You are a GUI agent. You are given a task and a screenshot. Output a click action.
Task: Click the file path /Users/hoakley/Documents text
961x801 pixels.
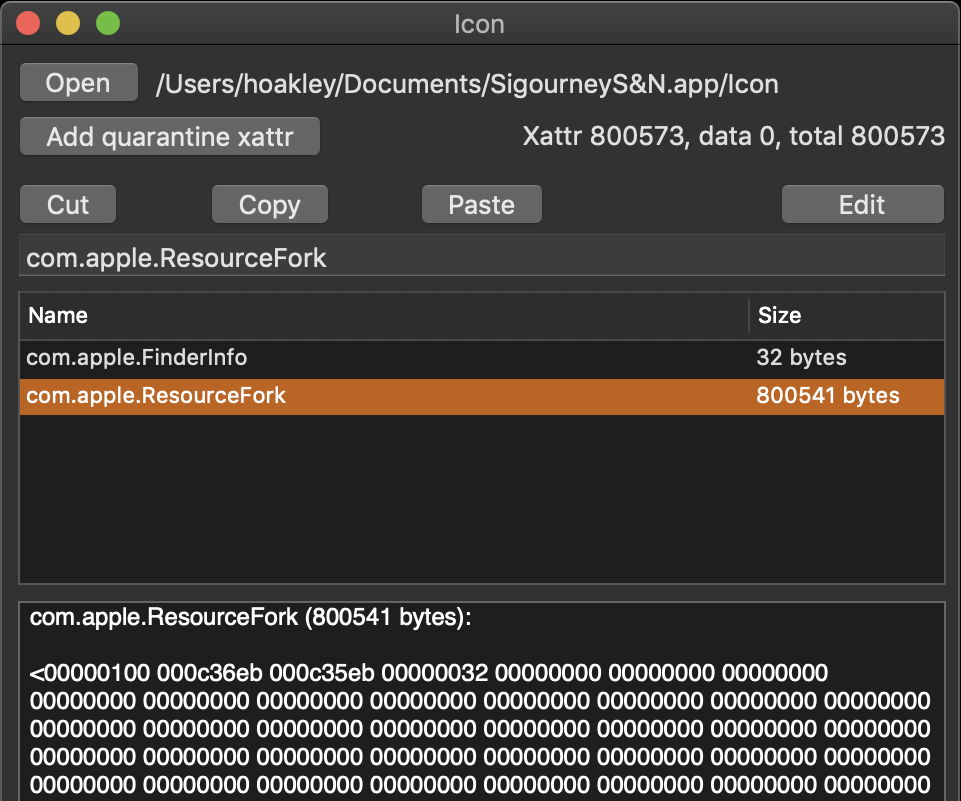[x=467, y=84]
